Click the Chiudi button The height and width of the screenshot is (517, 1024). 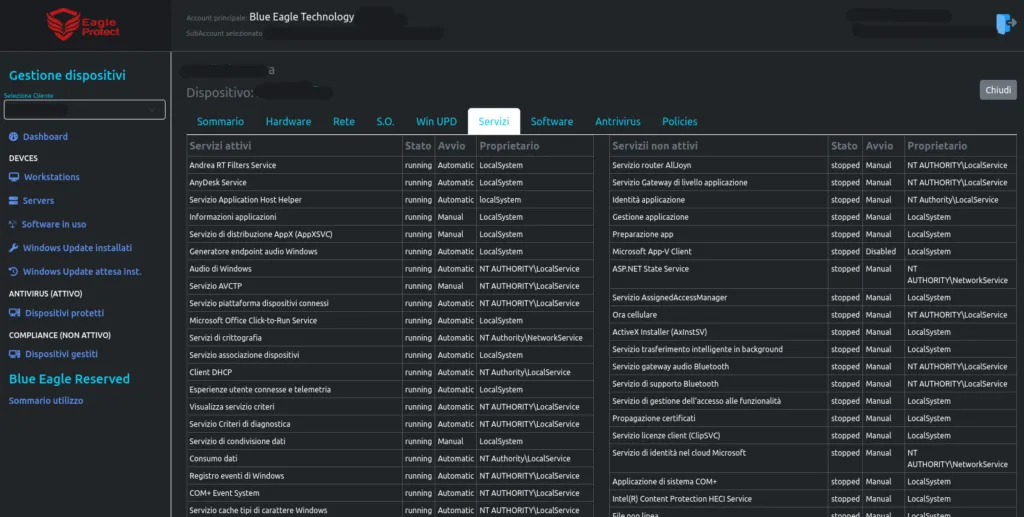[x=998, y=90]
